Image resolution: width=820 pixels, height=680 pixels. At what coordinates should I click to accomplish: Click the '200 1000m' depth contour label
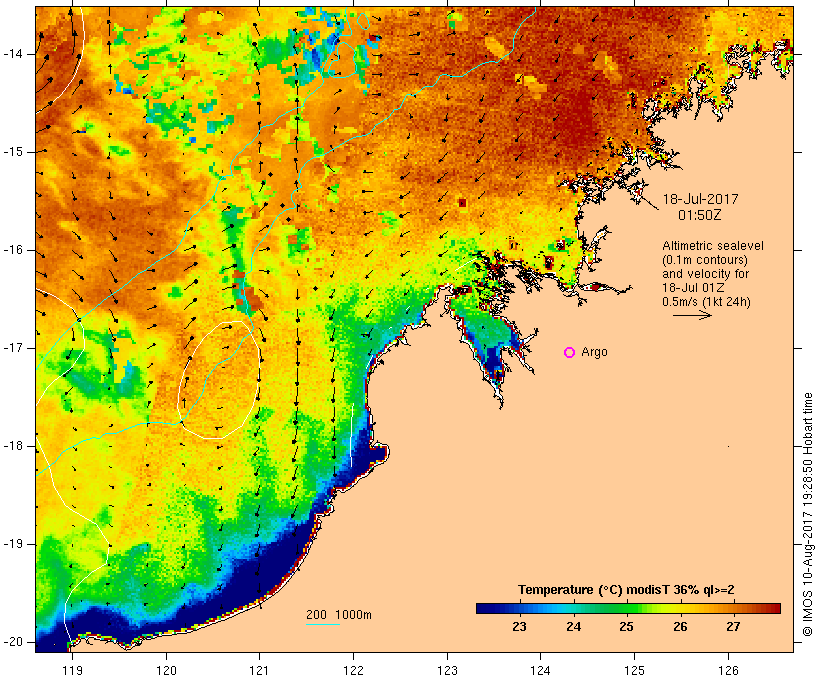click(x=339, y=615)
